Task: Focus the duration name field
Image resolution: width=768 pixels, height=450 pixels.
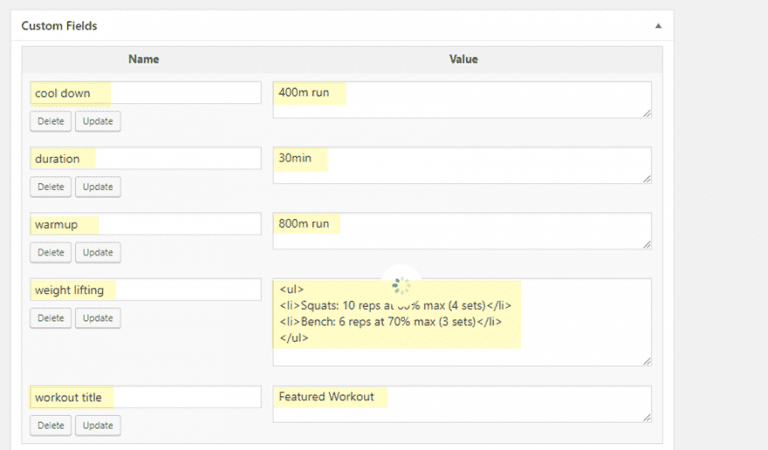Action: click(145, 158)
